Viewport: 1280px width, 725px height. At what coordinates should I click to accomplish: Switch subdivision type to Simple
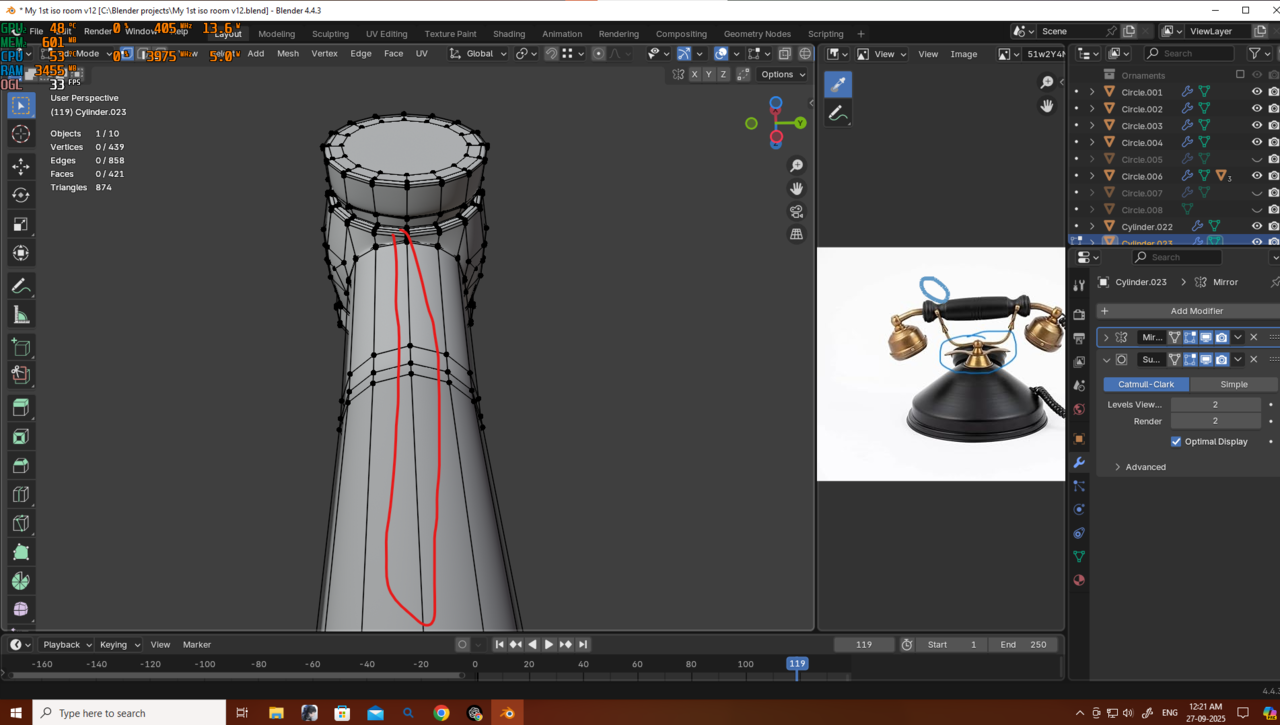pos(1233,384)
